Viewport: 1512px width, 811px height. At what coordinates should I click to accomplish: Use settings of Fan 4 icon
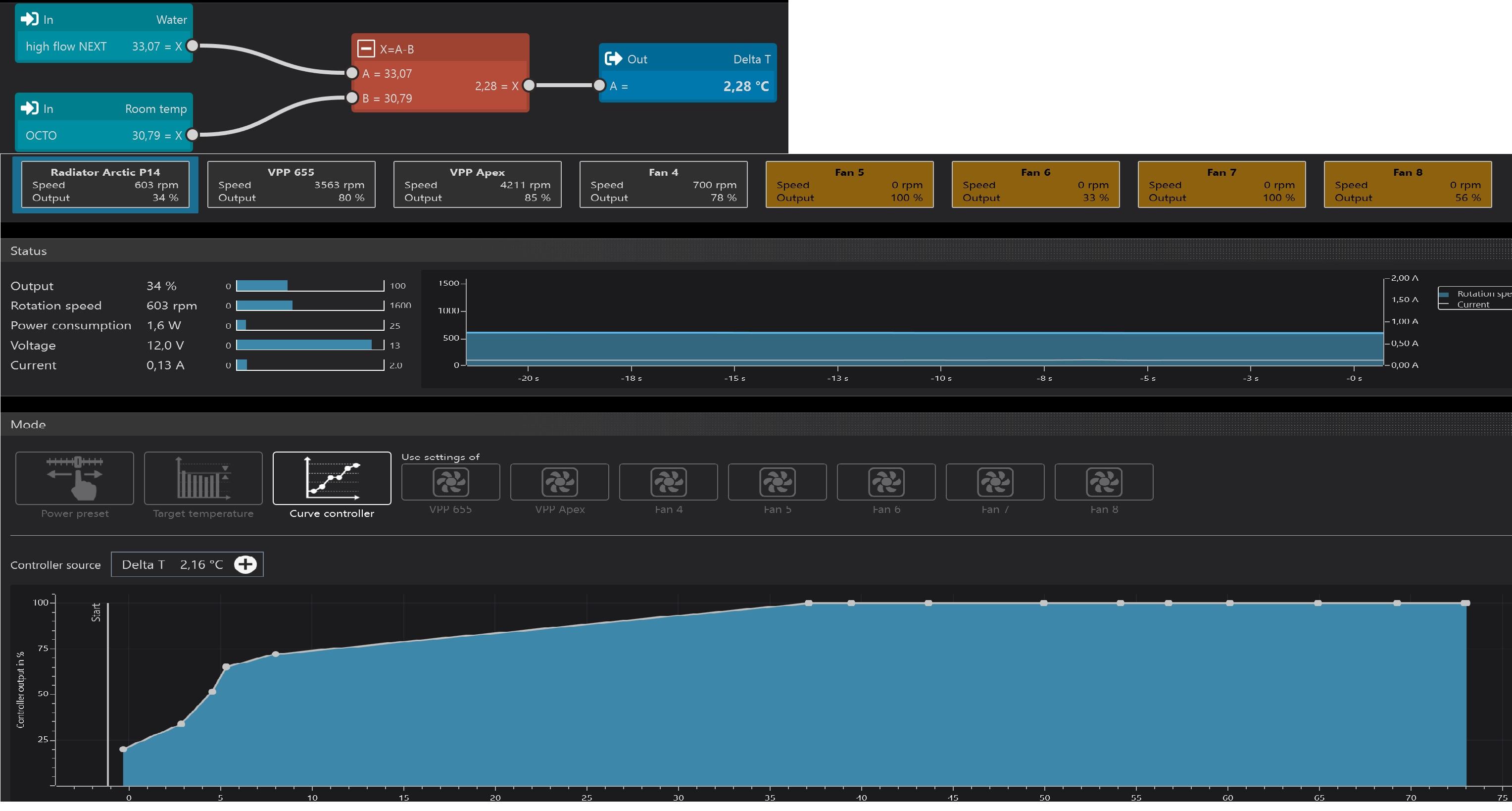[668, 482]
